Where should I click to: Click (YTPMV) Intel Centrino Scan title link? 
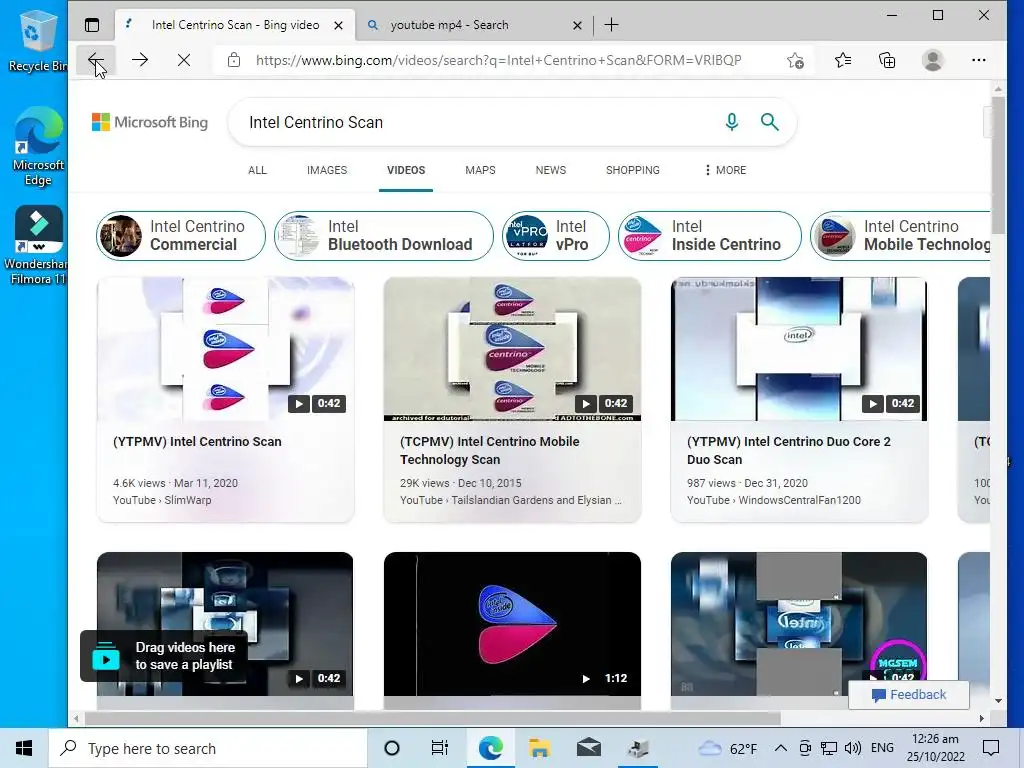point(197,441)
